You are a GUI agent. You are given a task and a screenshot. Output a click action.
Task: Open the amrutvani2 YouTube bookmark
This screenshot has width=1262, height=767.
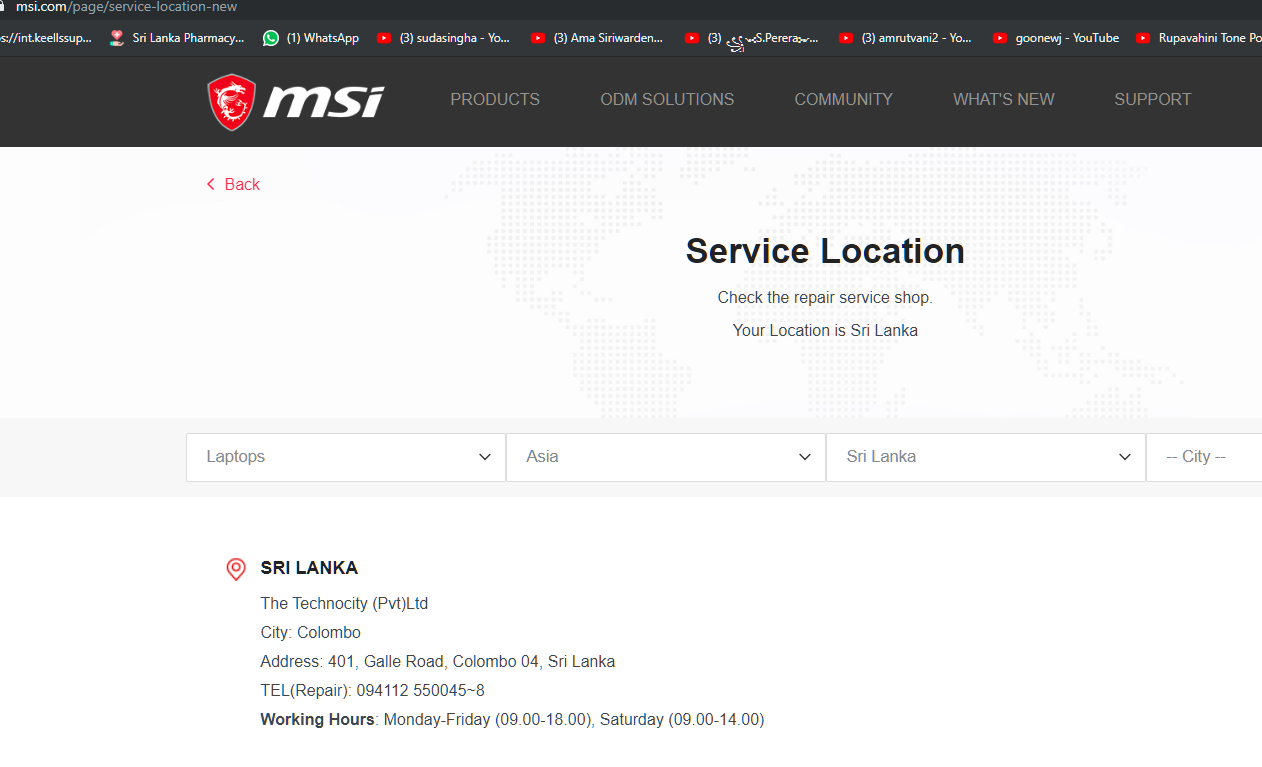pos(906,38)
